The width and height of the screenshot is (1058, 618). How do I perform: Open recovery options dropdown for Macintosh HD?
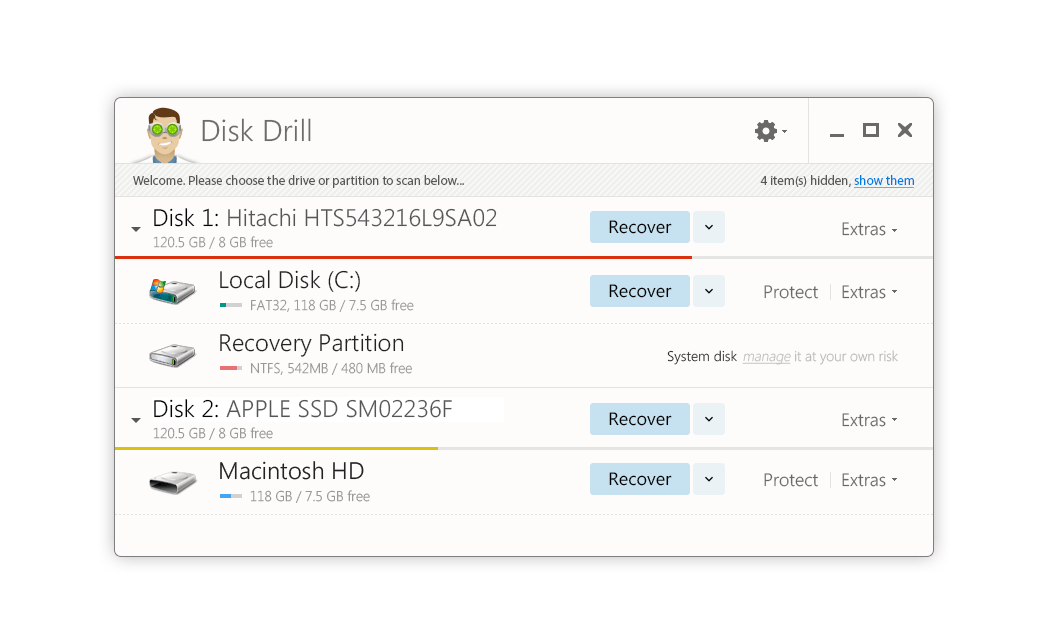tap(708, 479)
